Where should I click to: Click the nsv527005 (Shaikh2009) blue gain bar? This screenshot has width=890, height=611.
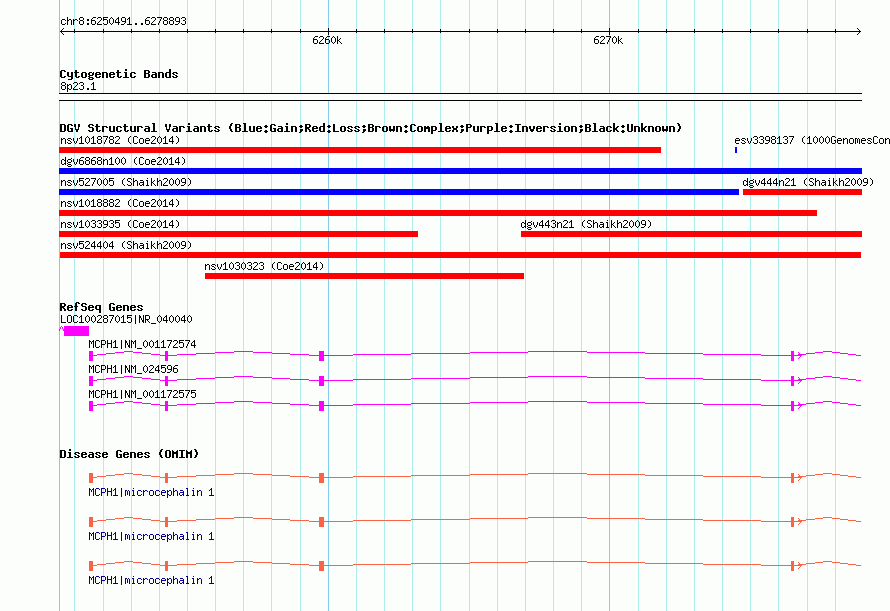(x=399, y=192)
